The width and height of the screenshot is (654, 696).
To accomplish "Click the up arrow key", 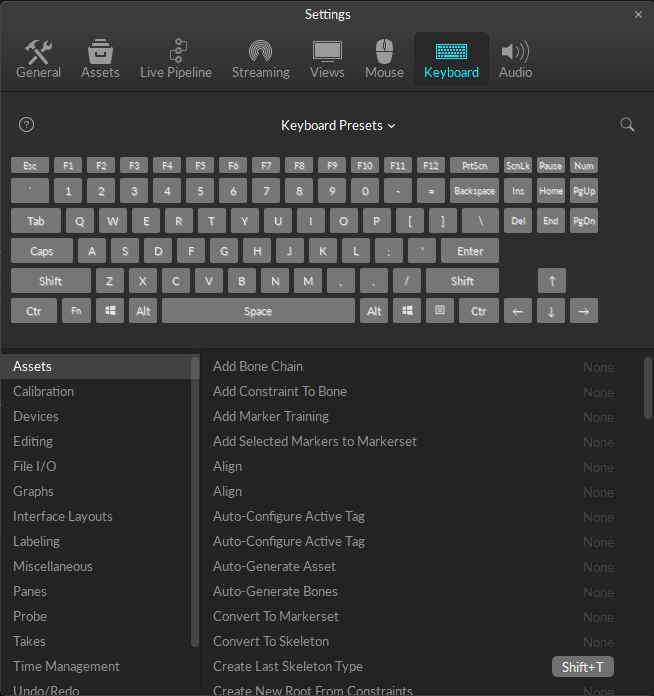I will coord(551,281).
